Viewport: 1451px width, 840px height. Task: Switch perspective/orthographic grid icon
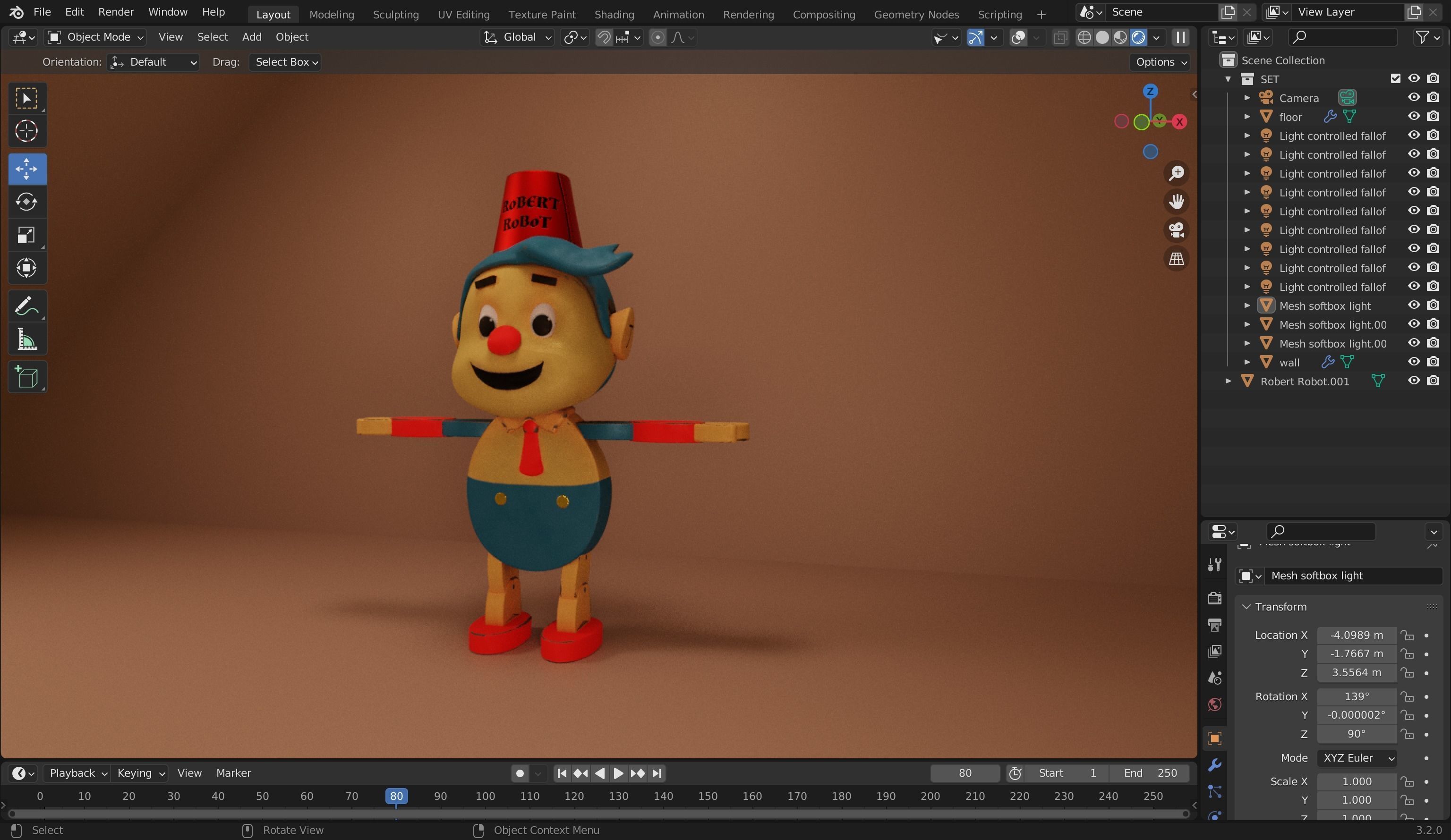pos(1177,258)
